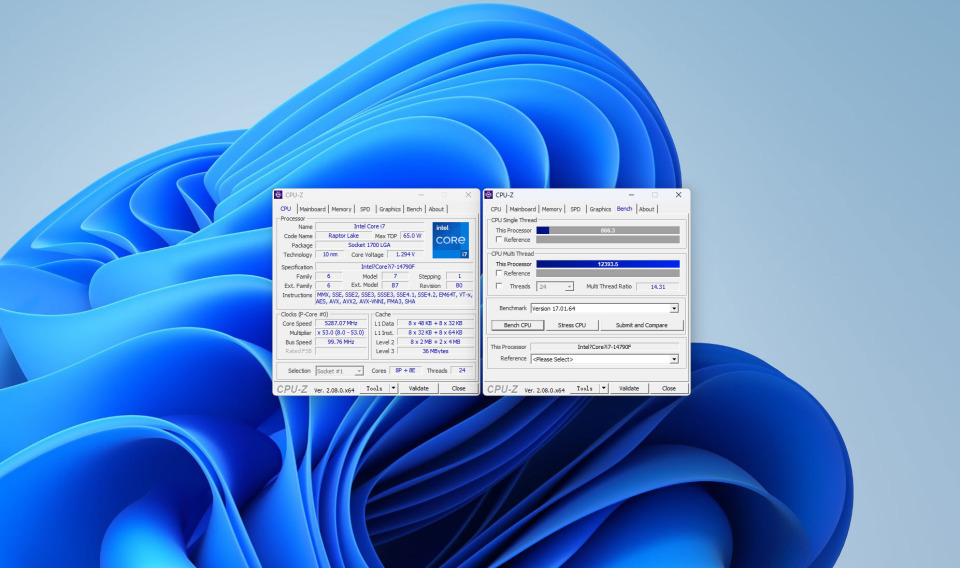This screenshot has width=960, height=568.
Task: Click the Bench CPU button
Action: pos(517,325)
